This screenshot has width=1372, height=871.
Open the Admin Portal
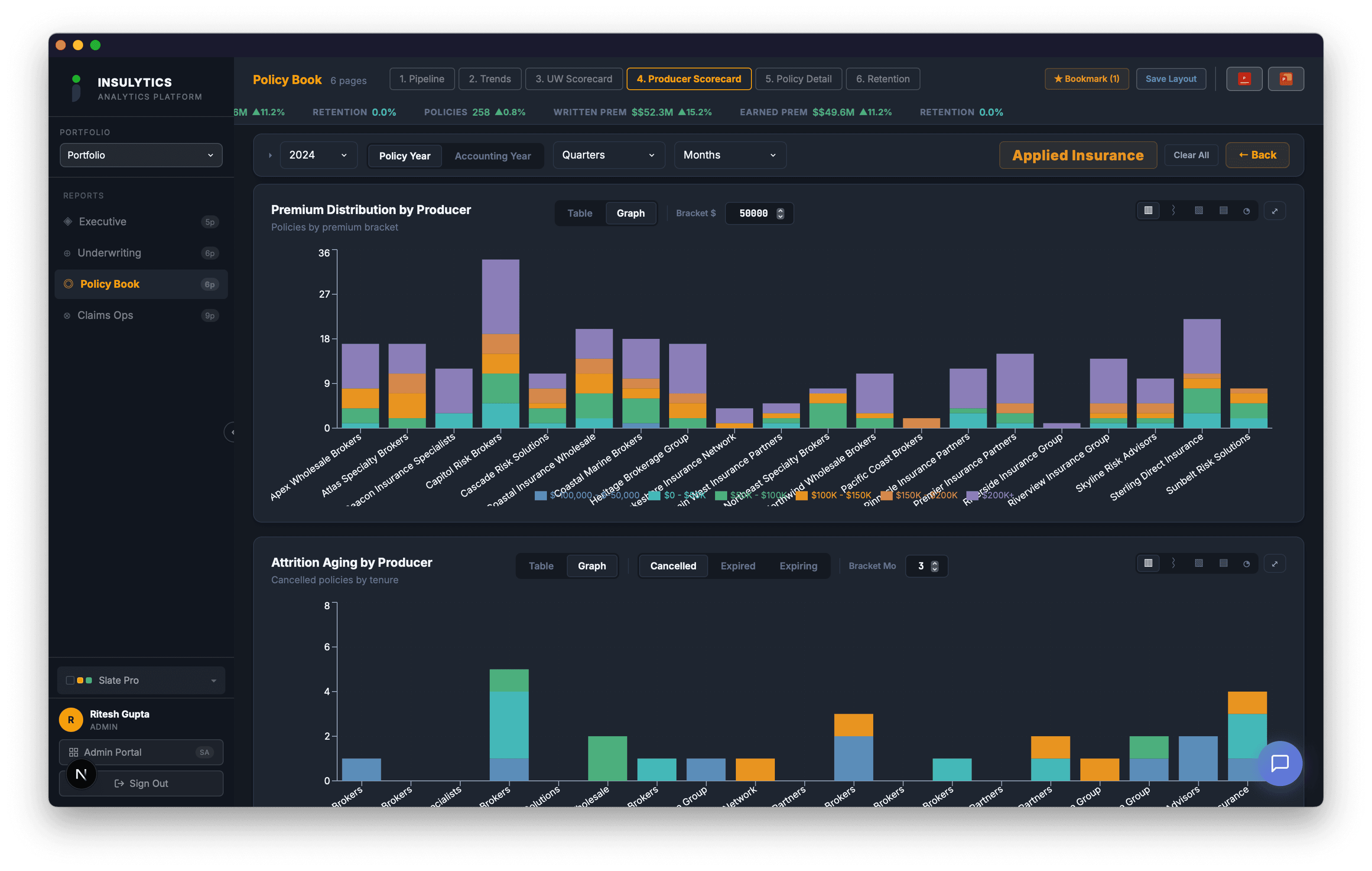pos(141,752)
